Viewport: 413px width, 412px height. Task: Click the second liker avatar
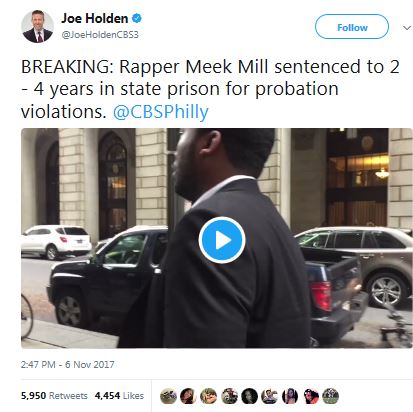[188, 396]
